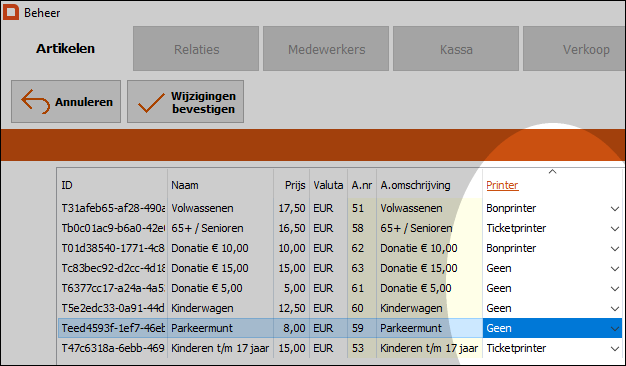Select ID cell Tb0c01ac9-b6a0-42e
This screenshot has width=626, height=366.
pos(113,228)
